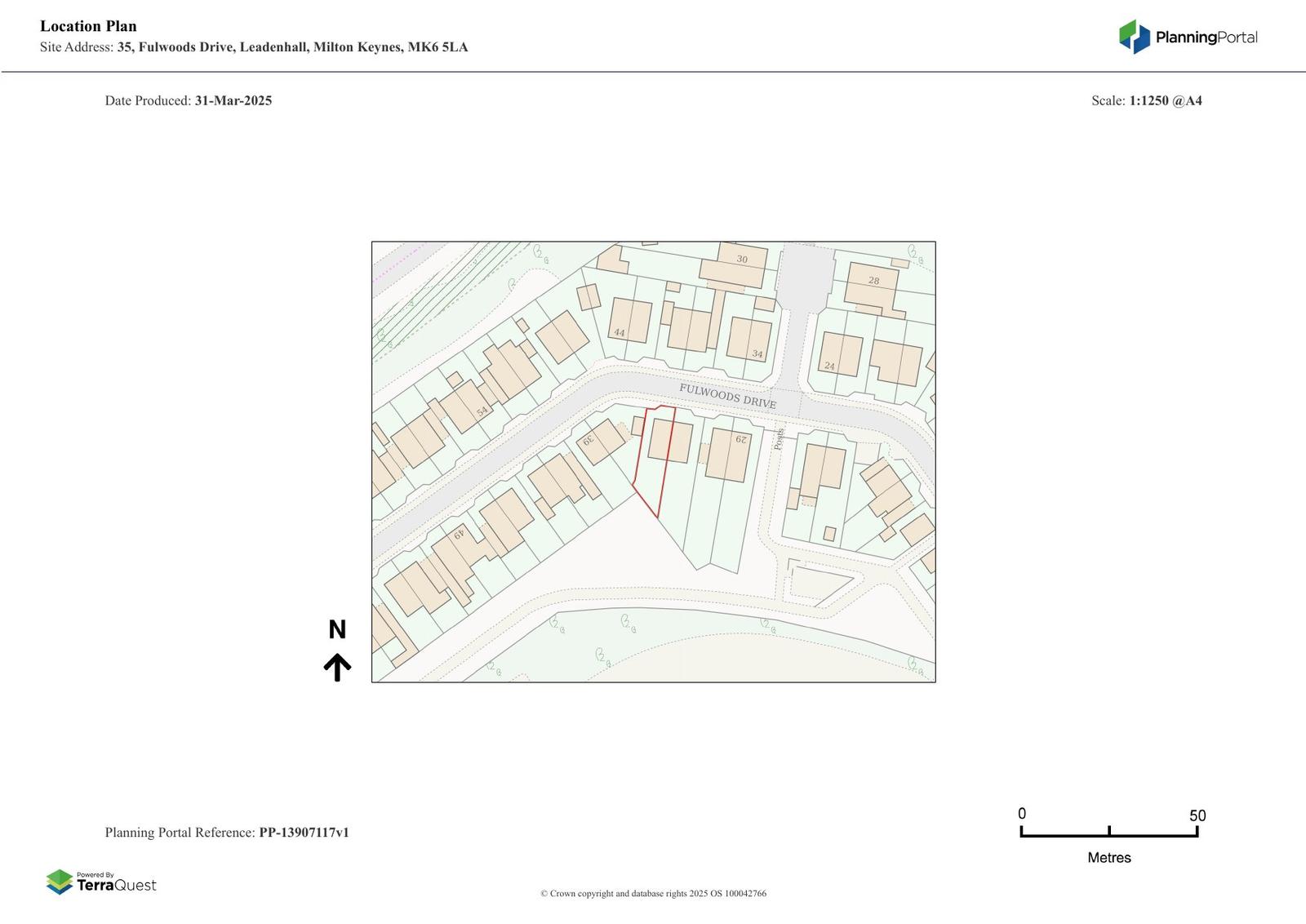Click the building numbered 44

630,321
